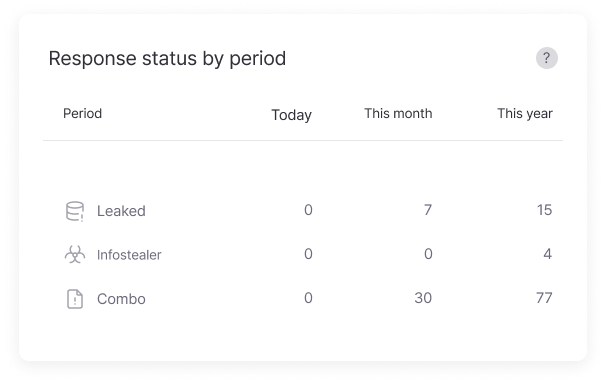This screenshot has height=383, width=606.
Task: Open Combo count 77 for this year
Action: [x=544, y=298]
